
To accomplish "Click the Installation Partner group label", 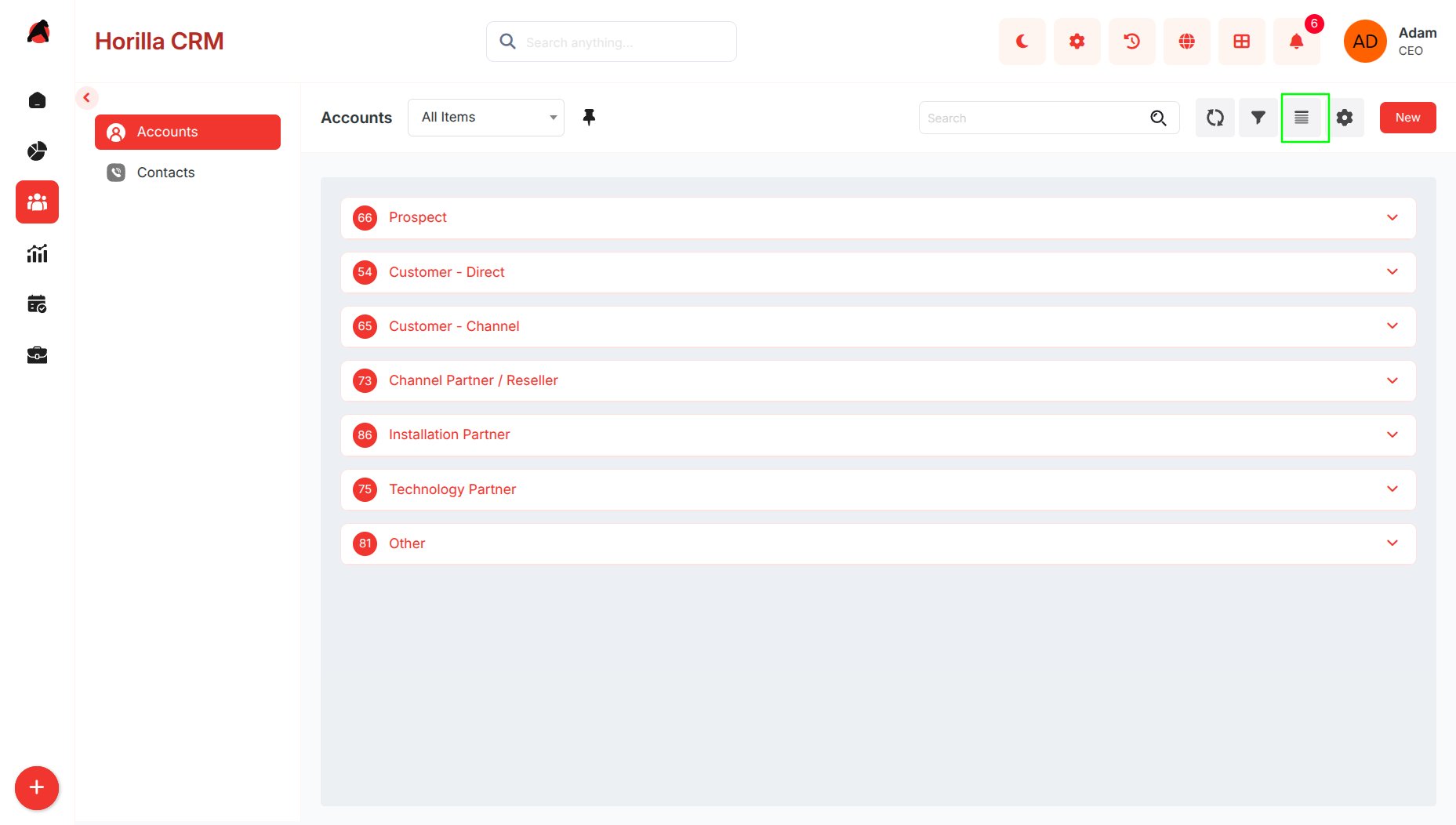I will coord(449,435).
